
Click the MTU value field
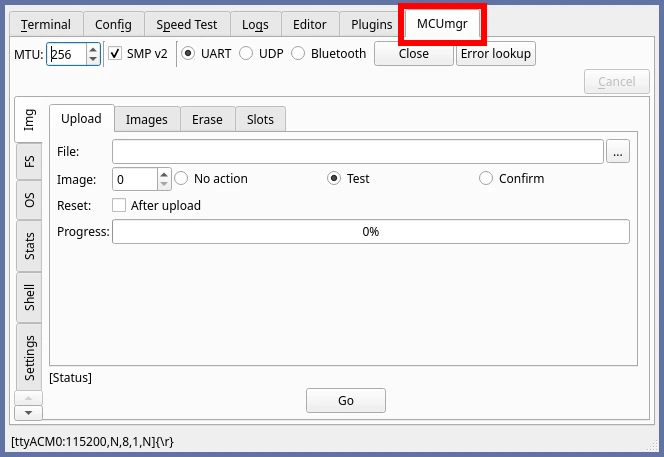click(x=66, y=54)
